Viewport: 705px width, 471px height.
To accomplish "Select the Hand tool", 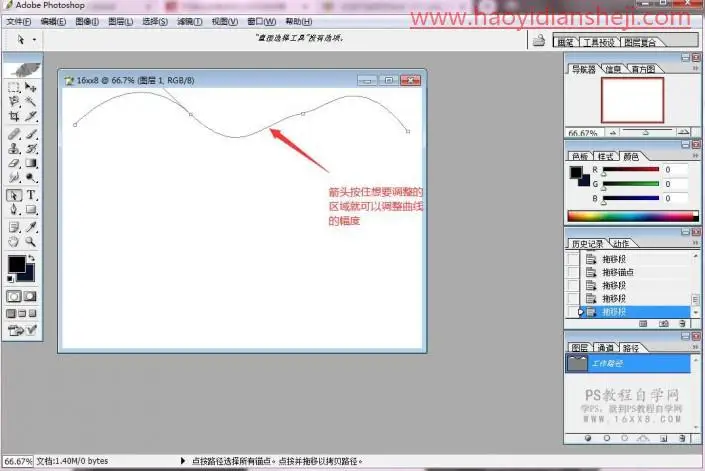I will tap(13, 242).
